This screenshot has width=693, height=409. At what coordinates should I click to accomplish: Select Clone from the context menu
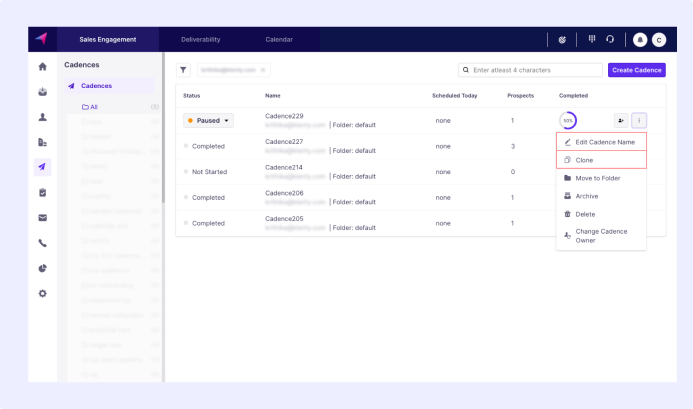click(x=585, y=160)
